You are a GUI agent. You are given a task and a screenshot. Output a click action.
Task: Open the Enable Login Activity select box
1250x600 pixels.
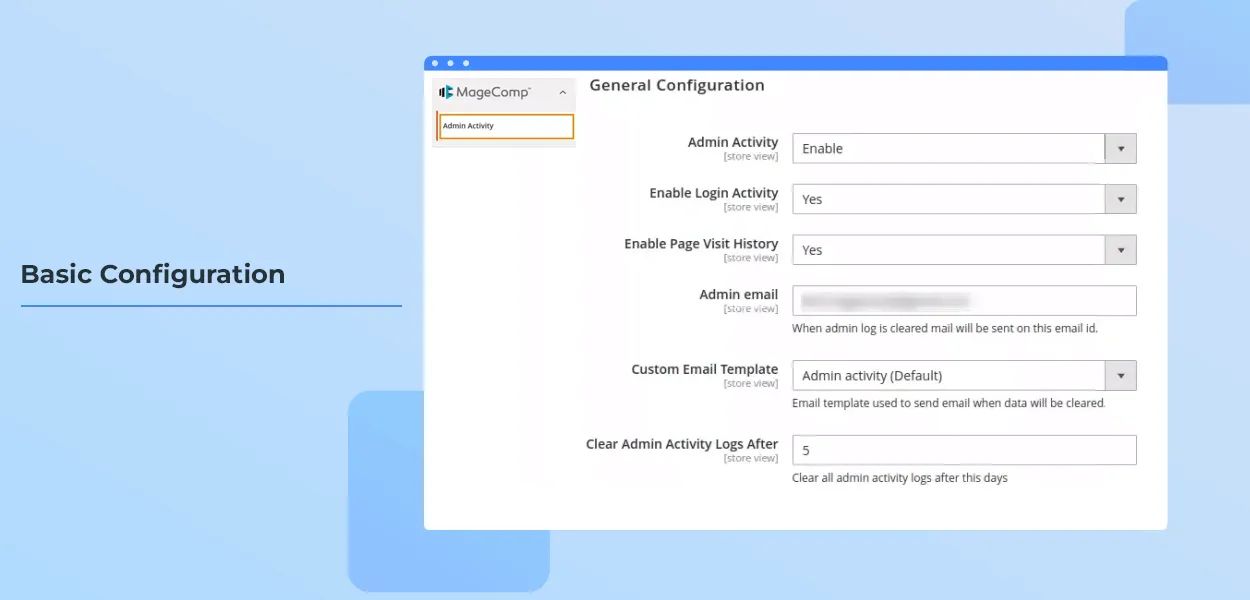coord(948,199)
